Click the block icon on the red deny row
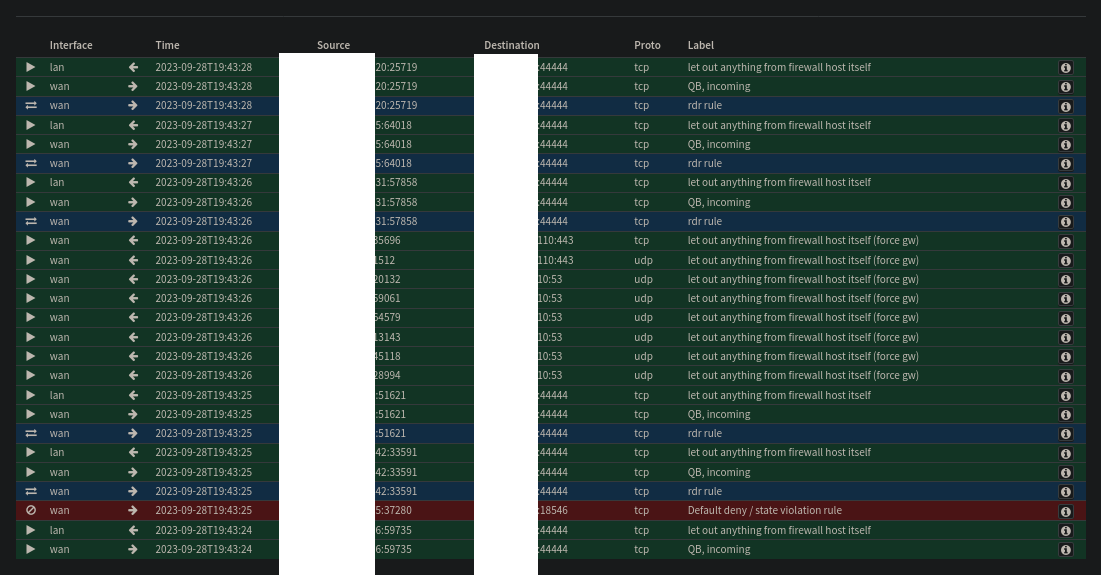 click(x=31, y=510)
